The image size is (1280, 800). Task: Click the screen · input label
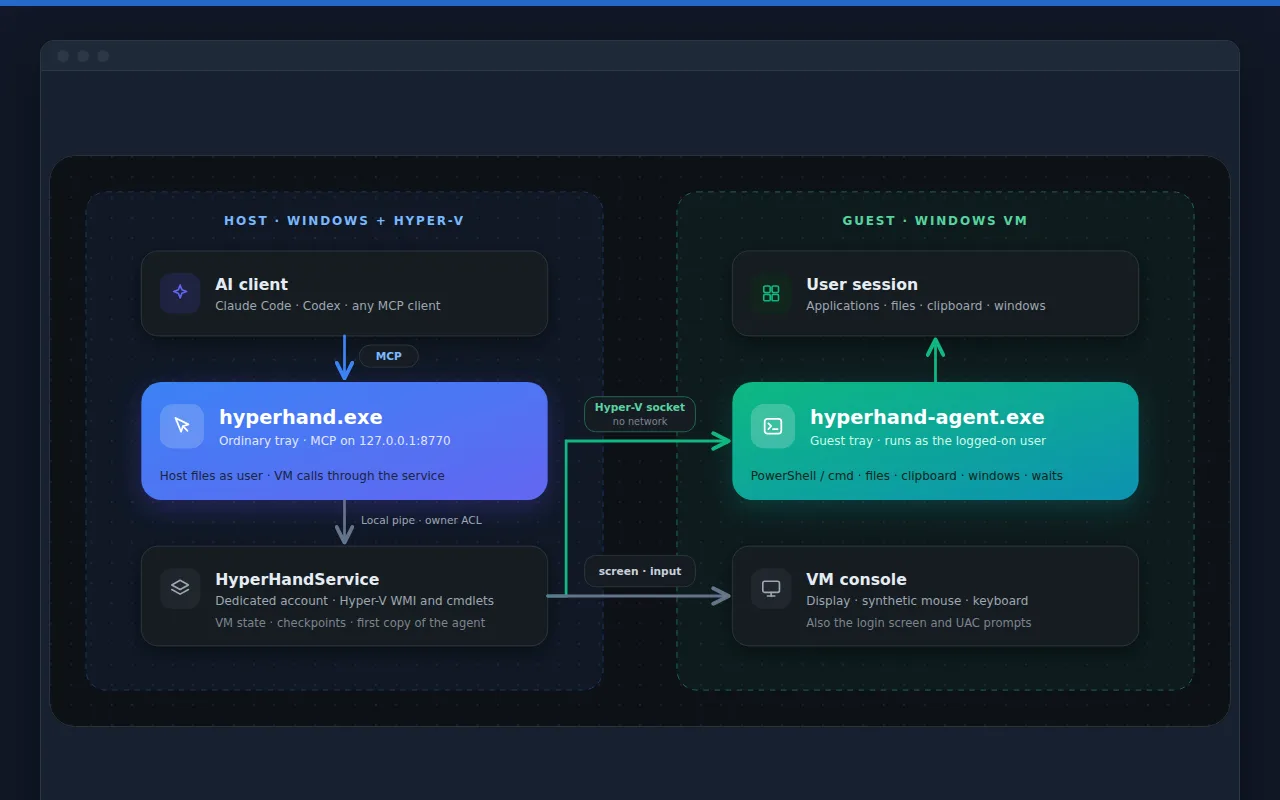pyautogui.click(x=640, y=571)
